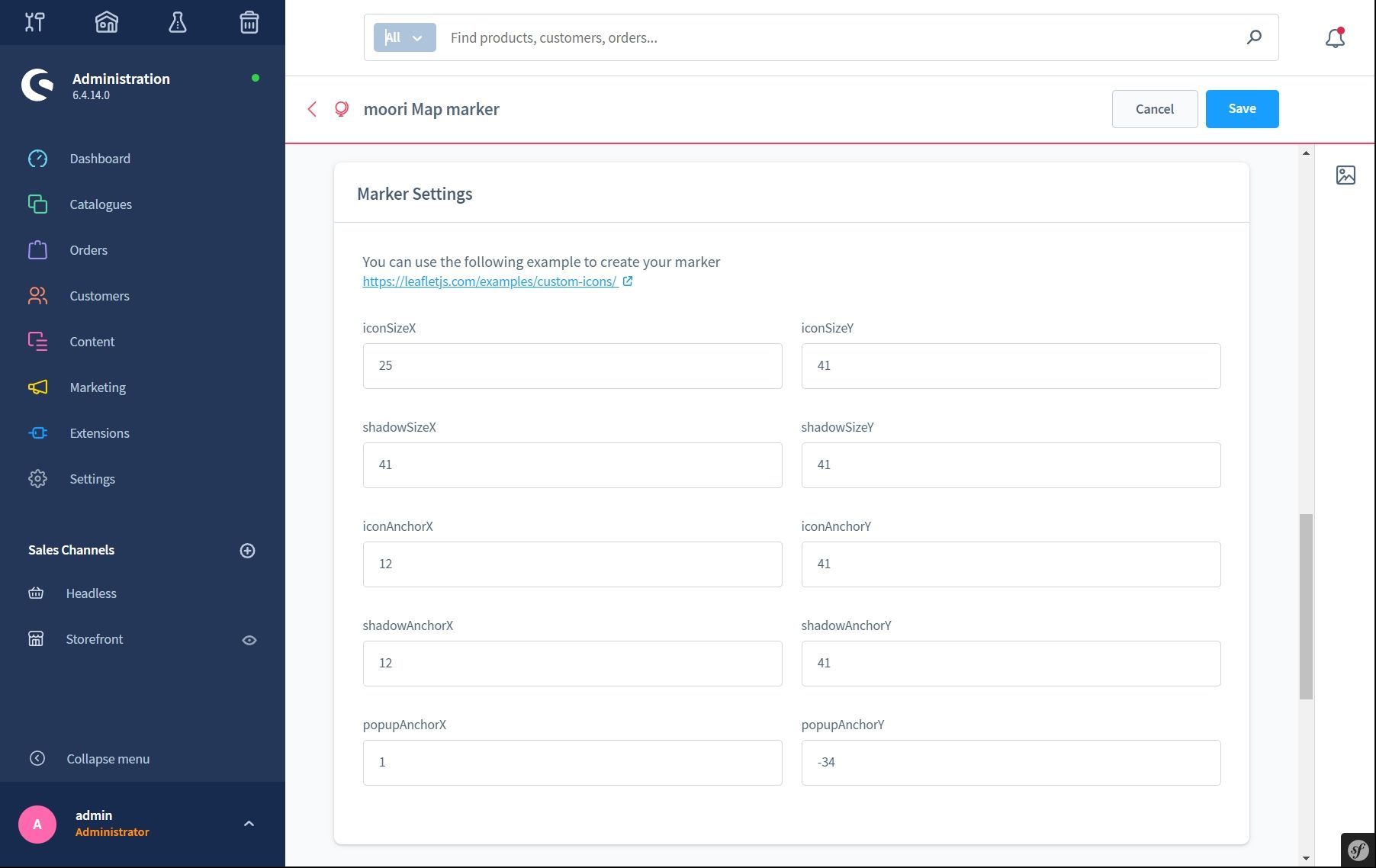Open the leafletjs custom-icons link
The height and width of the screenshot is (868, 1376).
[x=490, y=281]
